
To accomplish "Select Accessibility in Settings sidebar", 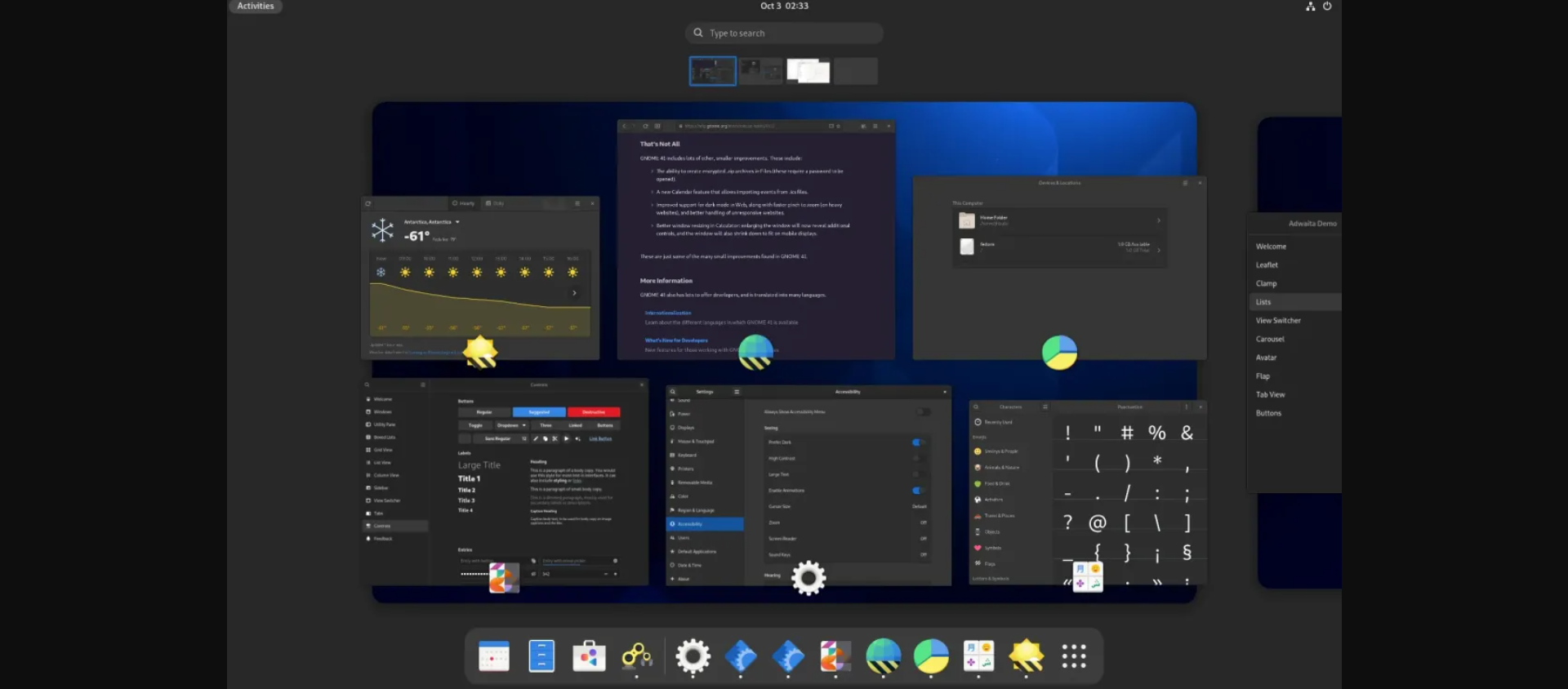I will pyautogui.click(x=706, y=524).
